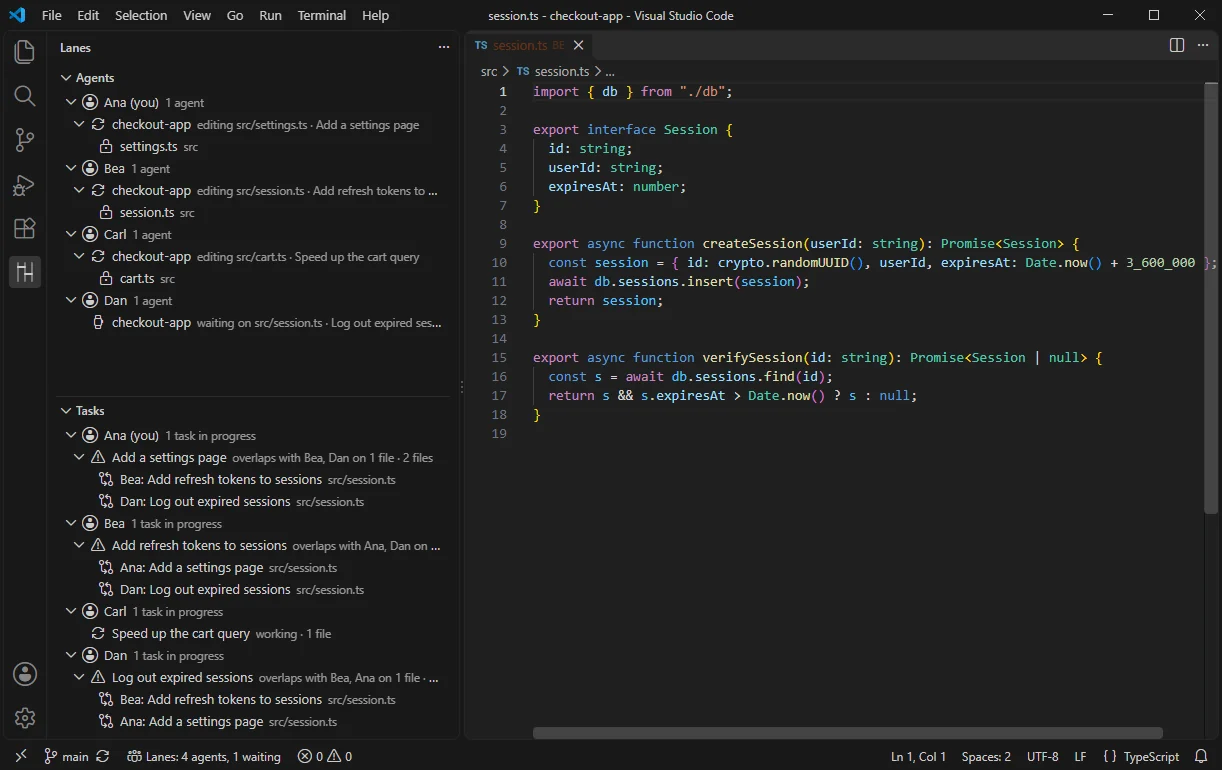The image size is (1222, 770).
Task: Collapse the Tasks section
Action: point(67,410)
